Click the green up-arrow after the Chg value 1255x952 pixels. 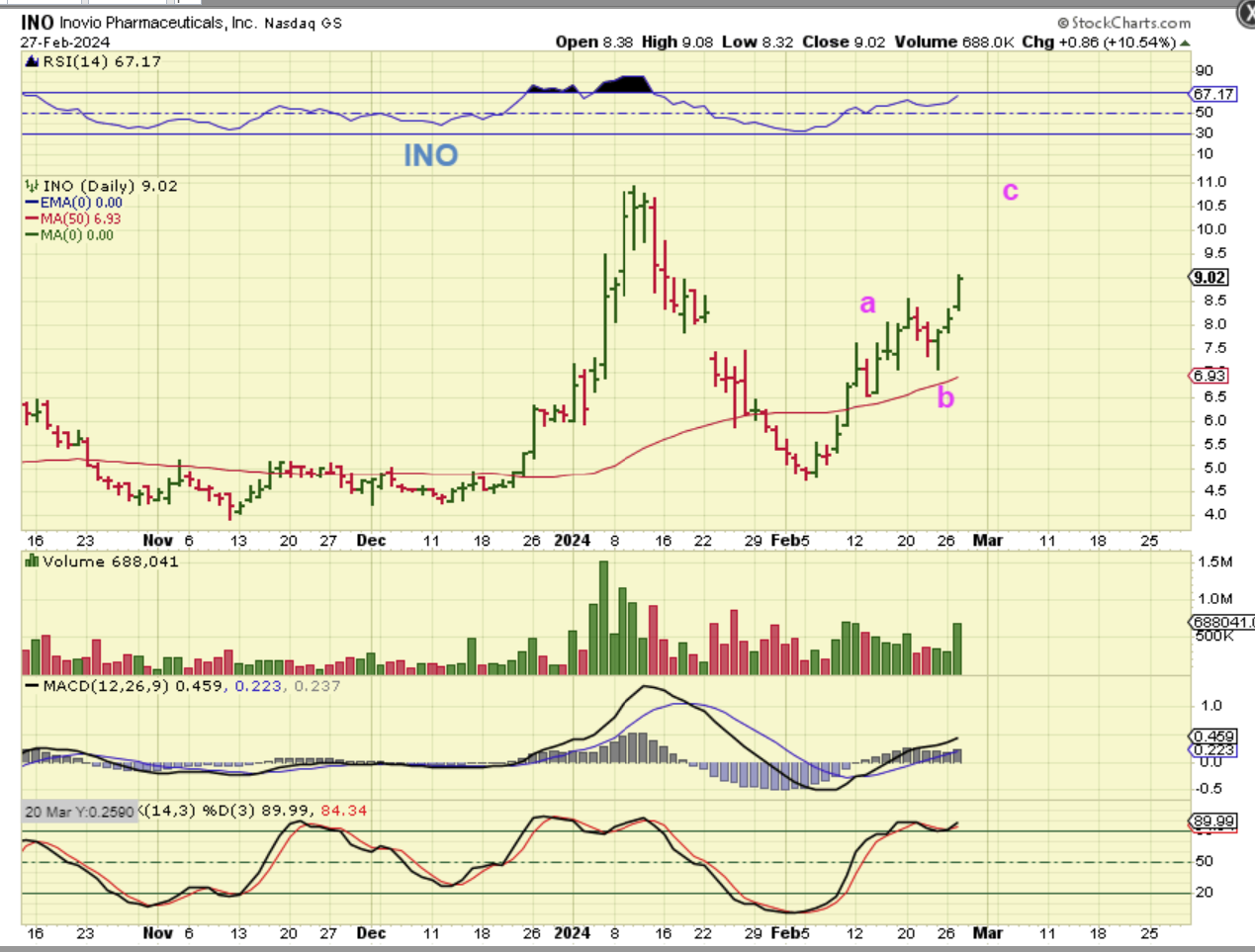point(1185,43)
